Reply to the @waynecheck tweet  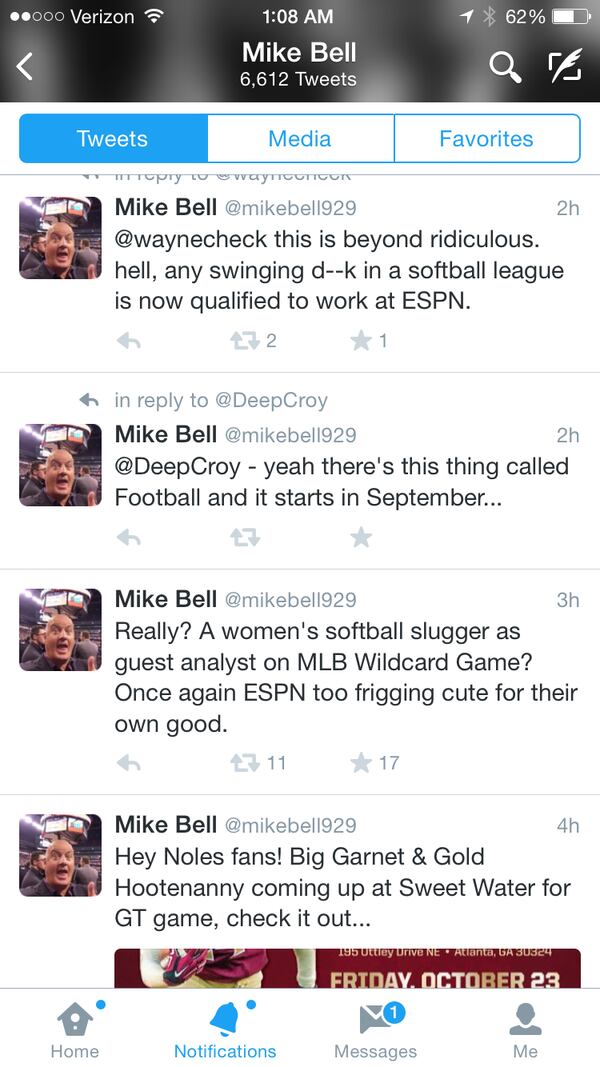coord(128,341)
